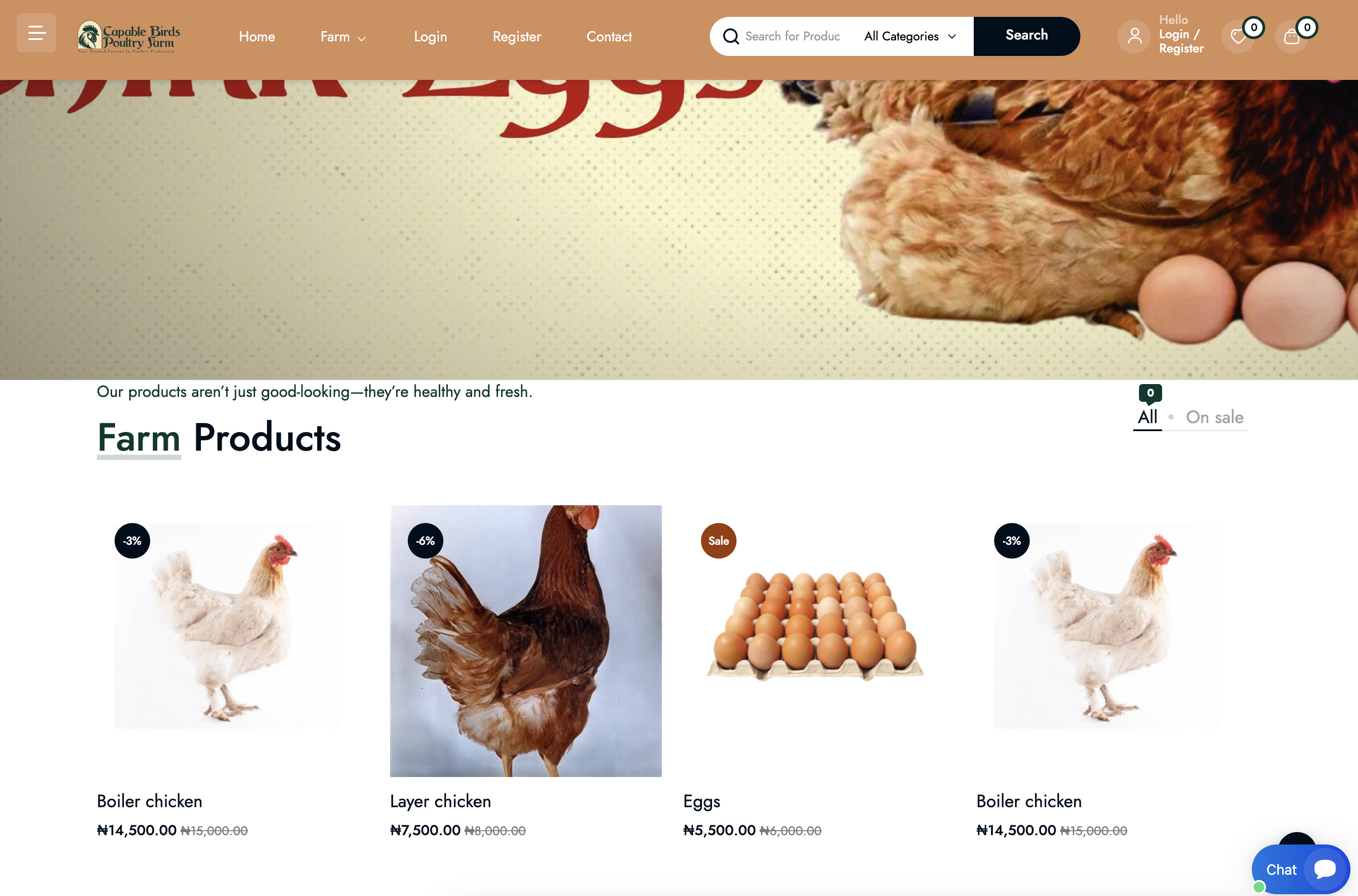The height and width of the screenshot is (896, 1358).
Task: Click the Sale badge on Eggs product
Action: pos(718,540)
